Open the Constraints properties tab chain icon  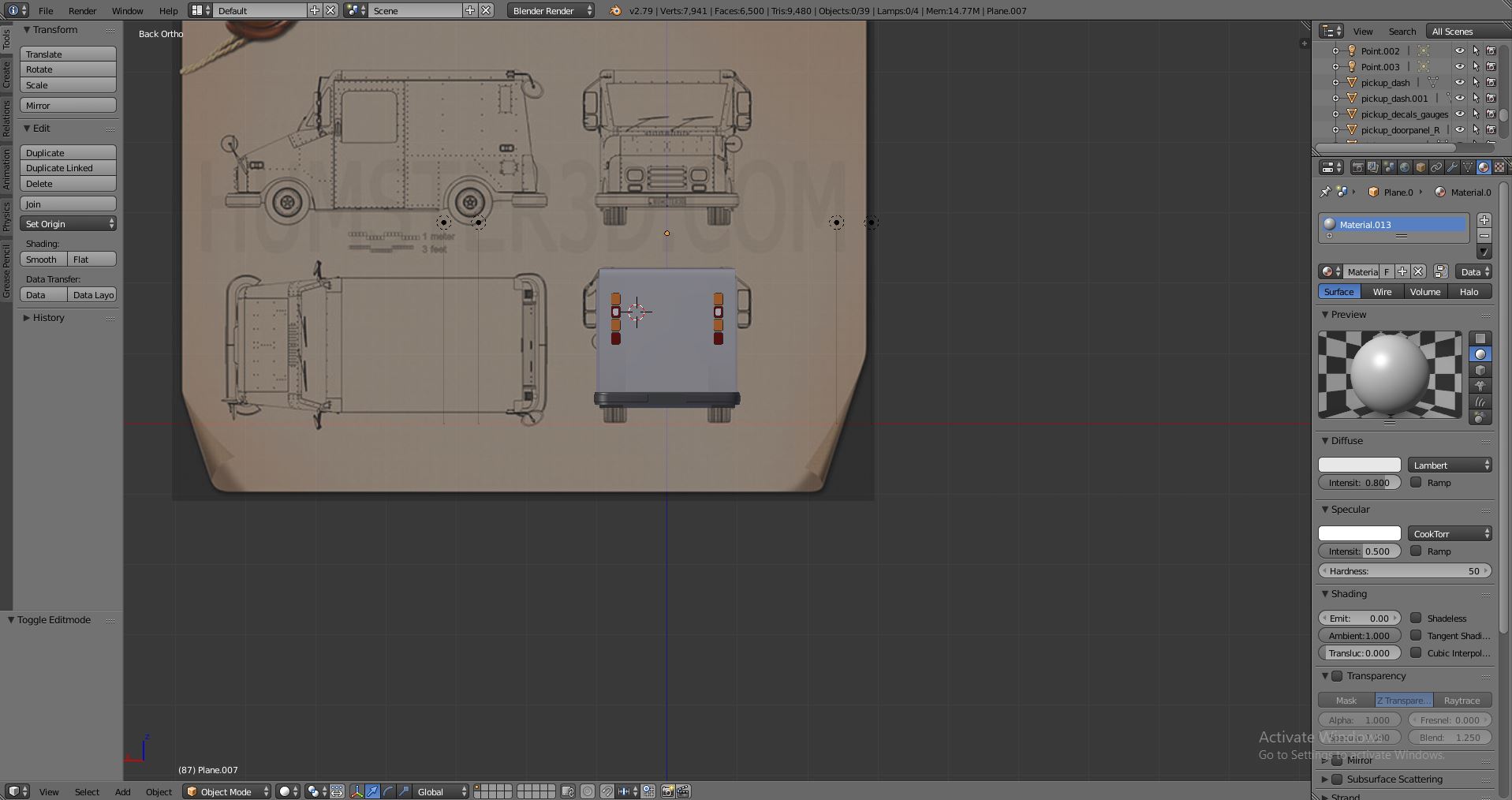[x=1436, y=167]
